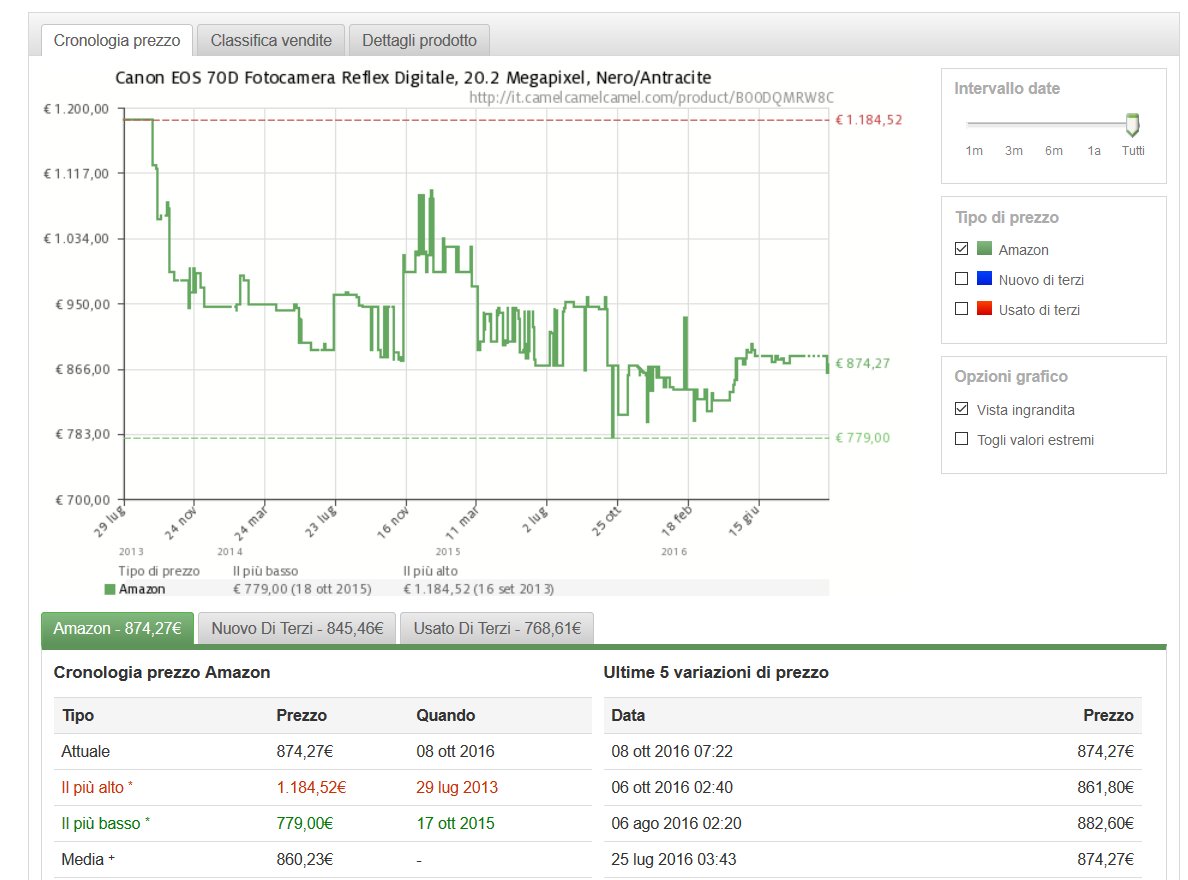Click the blue Nuovo di terzi swatch

click(x=984, y=279)
